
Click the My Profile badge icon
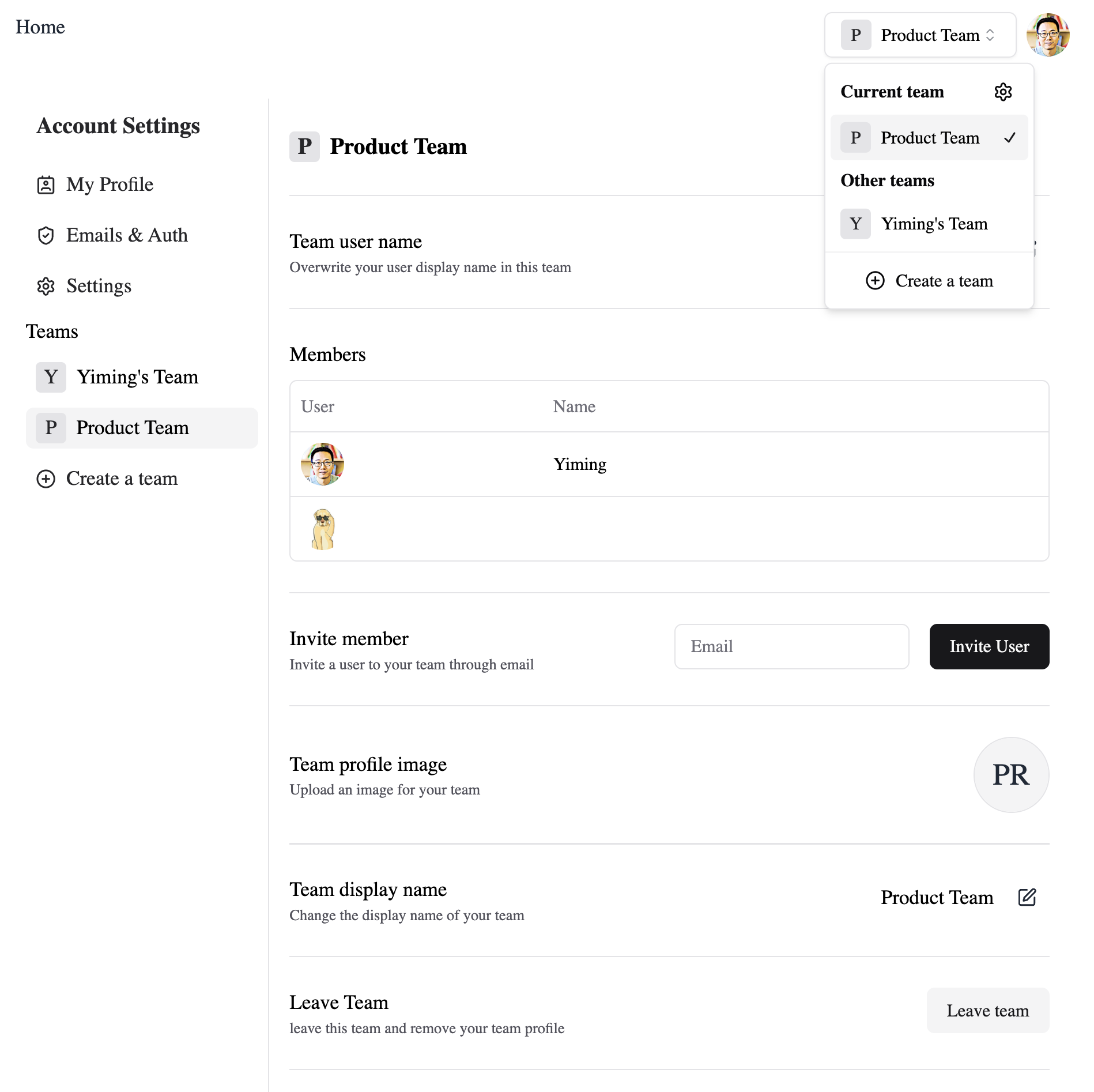(x=46, y=185)
